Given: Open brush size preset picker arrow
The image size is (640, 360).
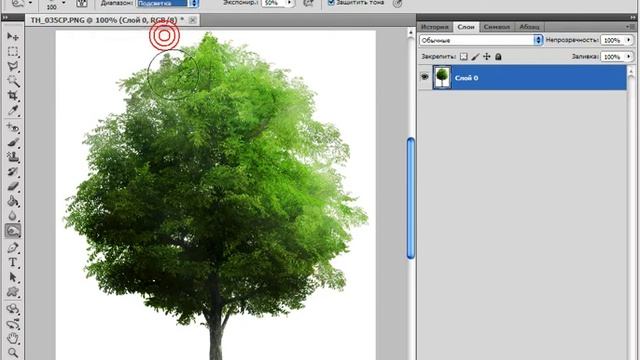Looking at the screenshot, I should [64, 3].
